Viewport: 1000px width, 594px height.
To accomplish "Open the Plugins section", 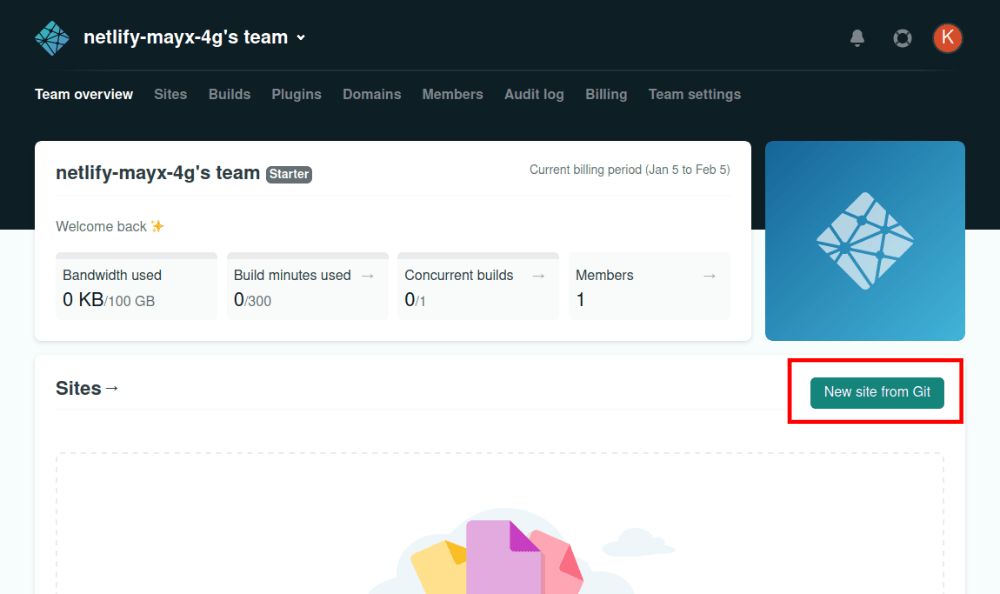I will [x=296, y=94].
